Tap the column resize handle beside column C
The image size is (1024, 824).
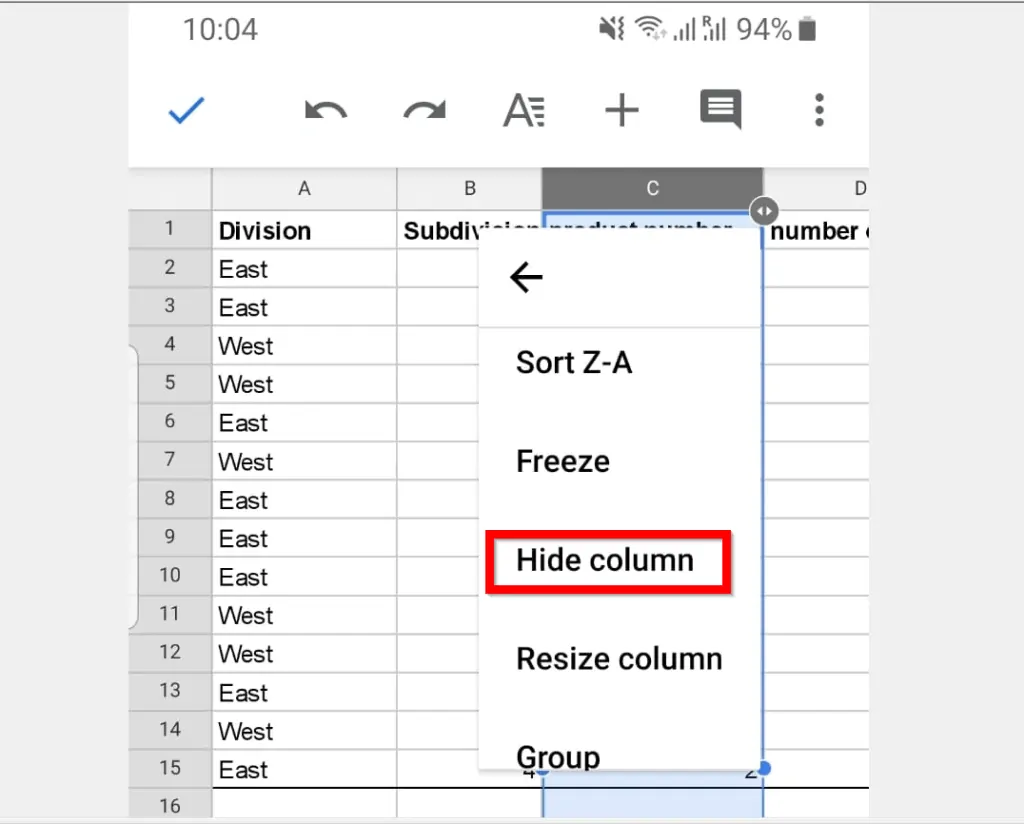tap(764, 211)
